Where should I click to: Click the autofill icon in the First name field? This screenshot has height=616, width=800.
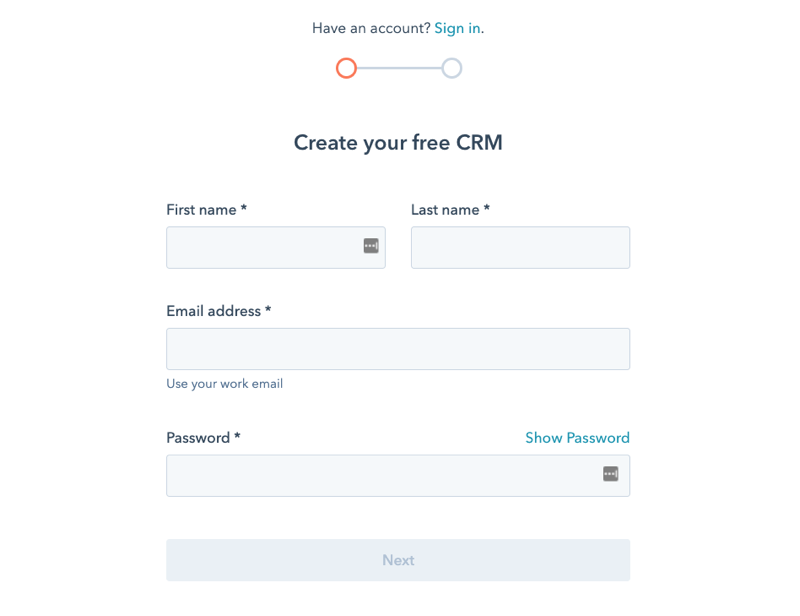(x=371, y=247)
